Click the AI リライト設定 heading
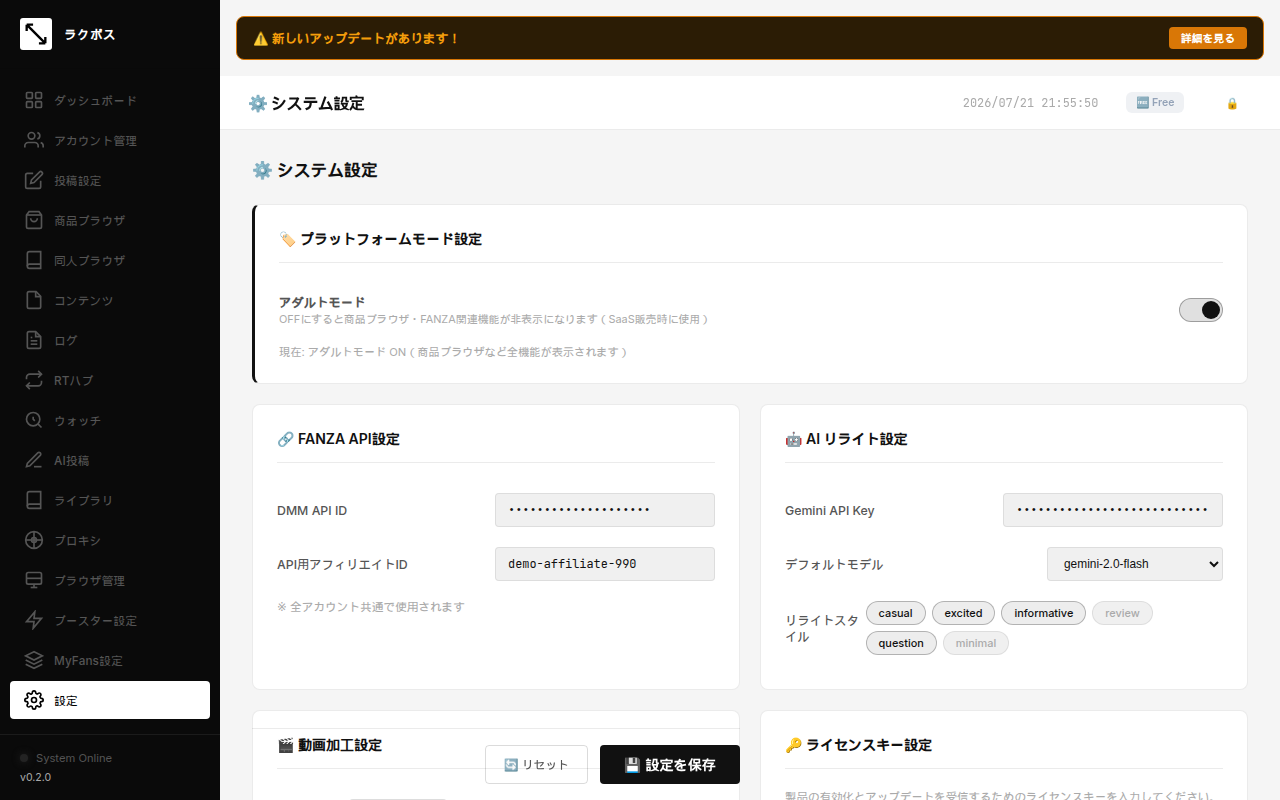The image size is (1280, 800). pyautogui.click(x=846, y=439)
